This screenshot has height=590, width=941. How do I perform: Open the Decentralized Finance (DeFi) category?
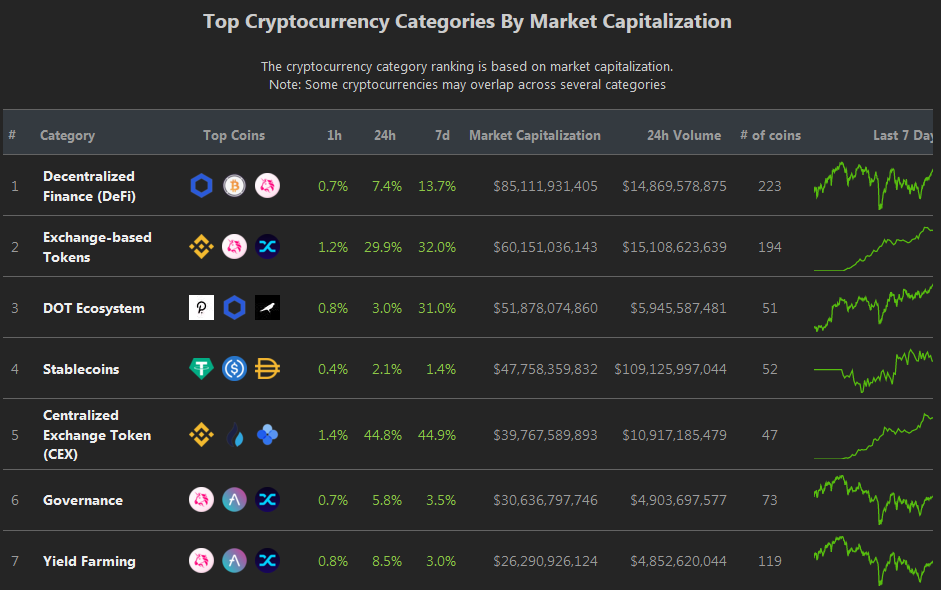[x=89, y=186]
